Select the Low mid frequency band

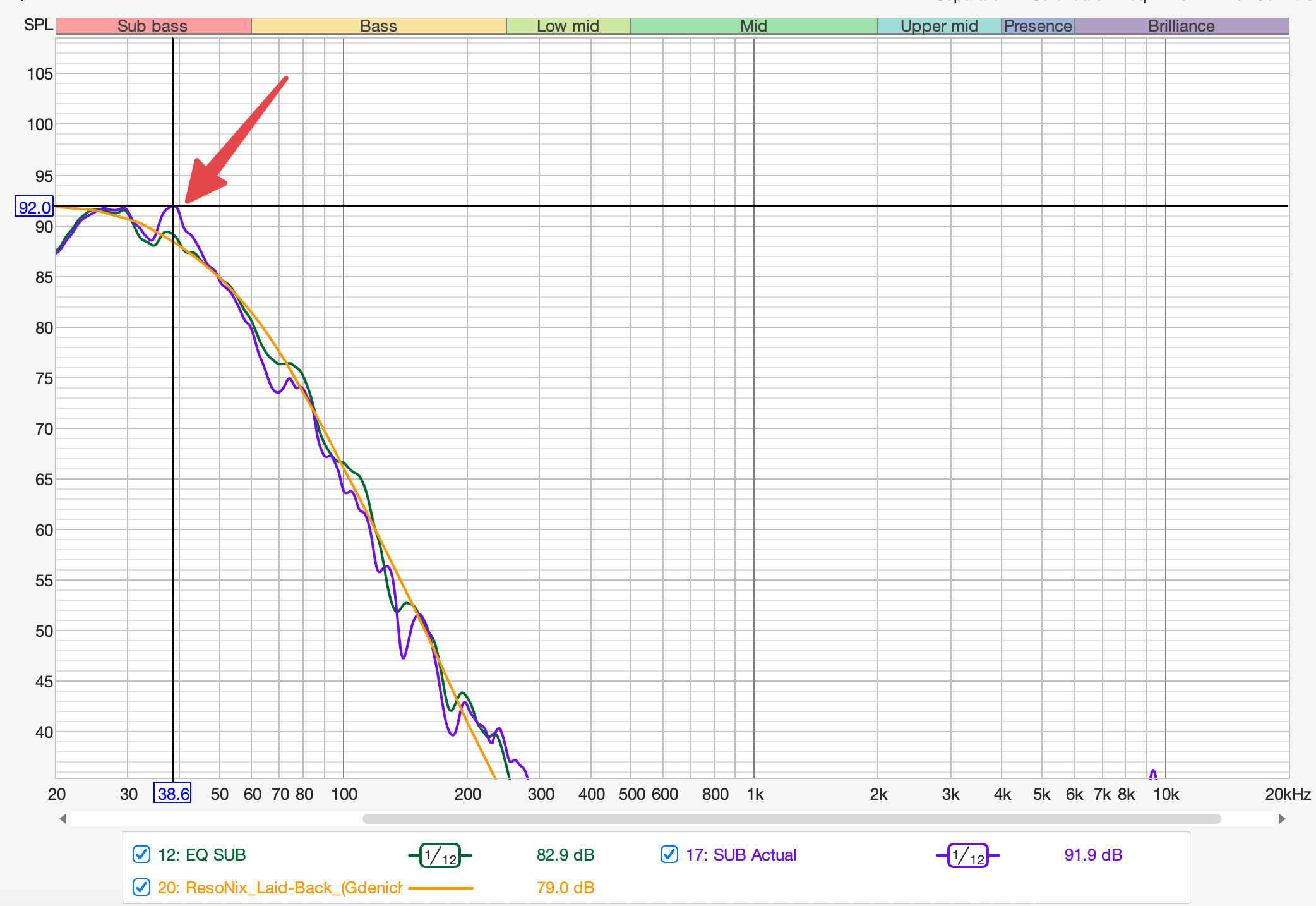[568, 26]
